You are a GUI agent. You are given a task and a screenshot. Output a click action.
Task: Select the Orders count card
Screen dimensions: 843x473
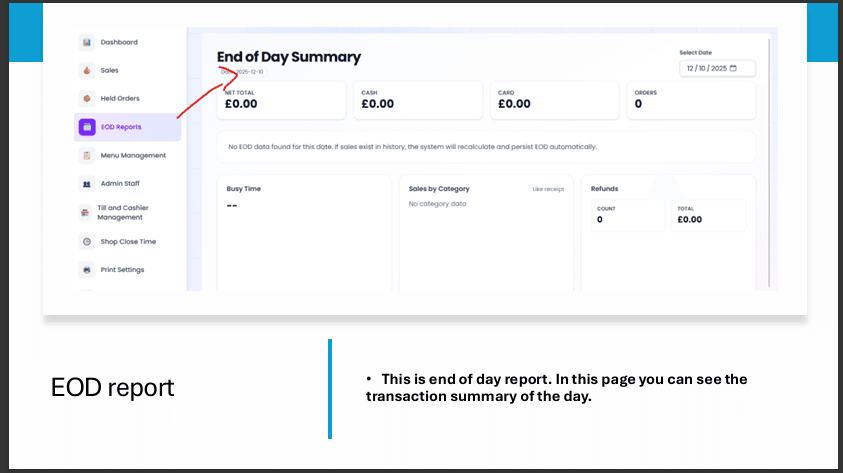690,100
